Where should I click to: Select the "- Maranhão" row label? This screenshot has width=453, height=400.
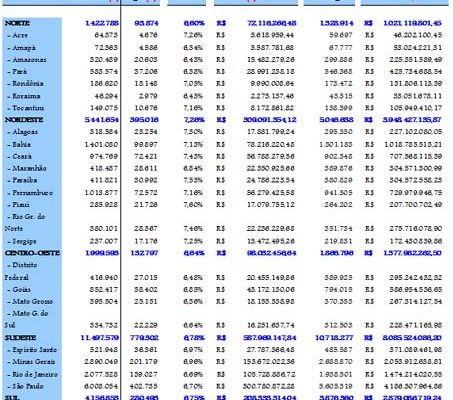[x=27, y=168]
